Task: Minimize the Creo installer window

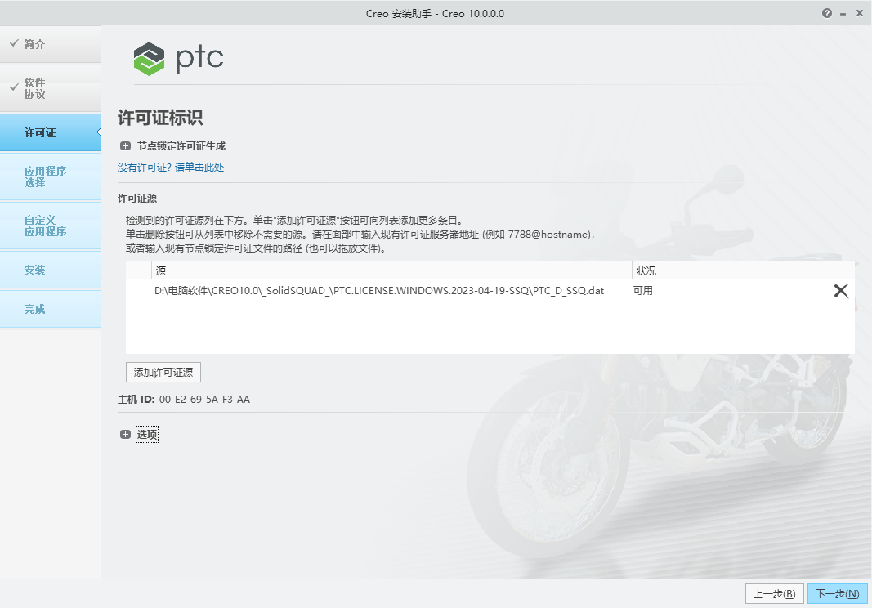Action: [x=843, y=13]
